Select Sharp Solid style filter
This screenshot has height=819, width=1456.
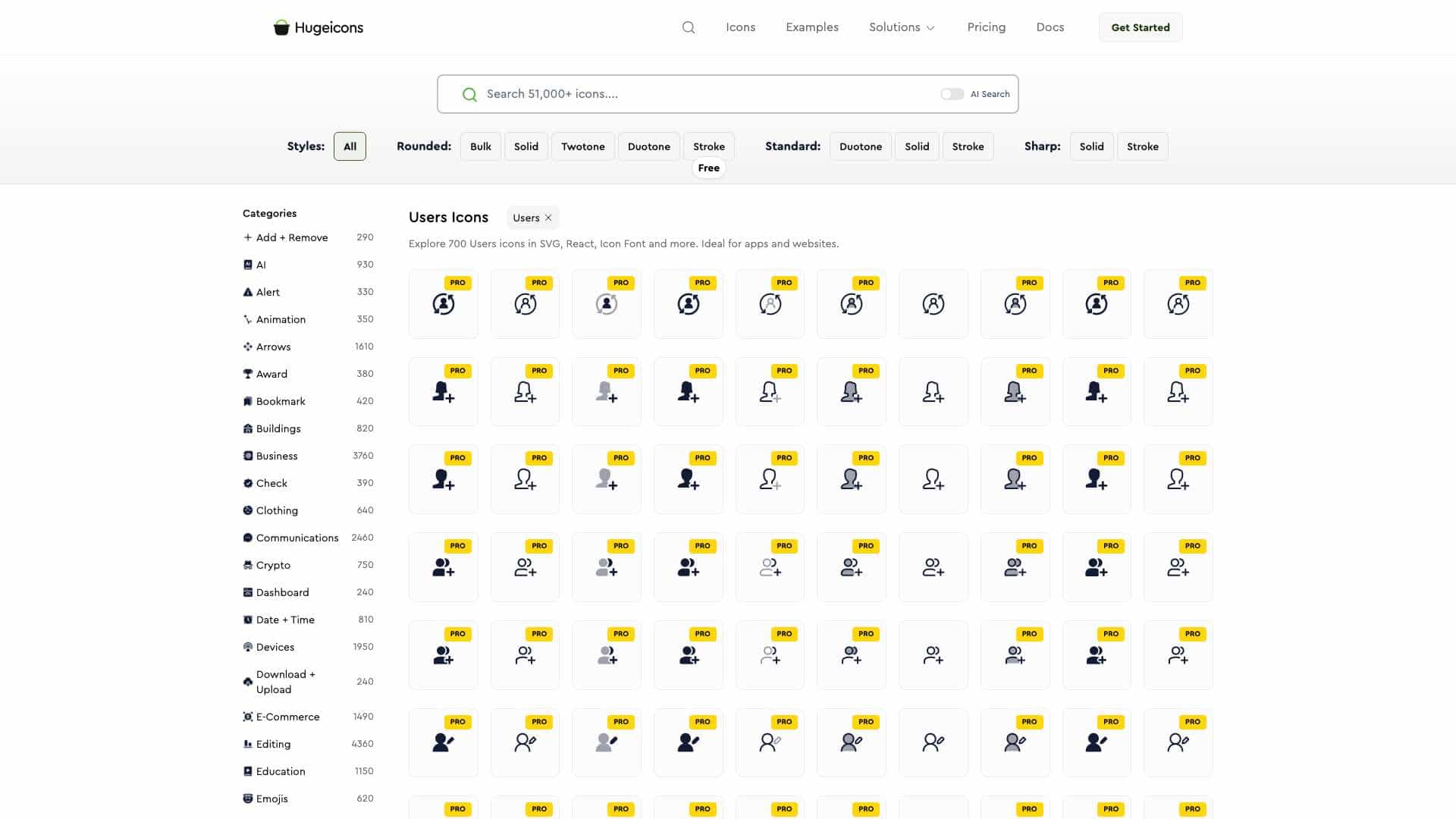point(1091,146)
